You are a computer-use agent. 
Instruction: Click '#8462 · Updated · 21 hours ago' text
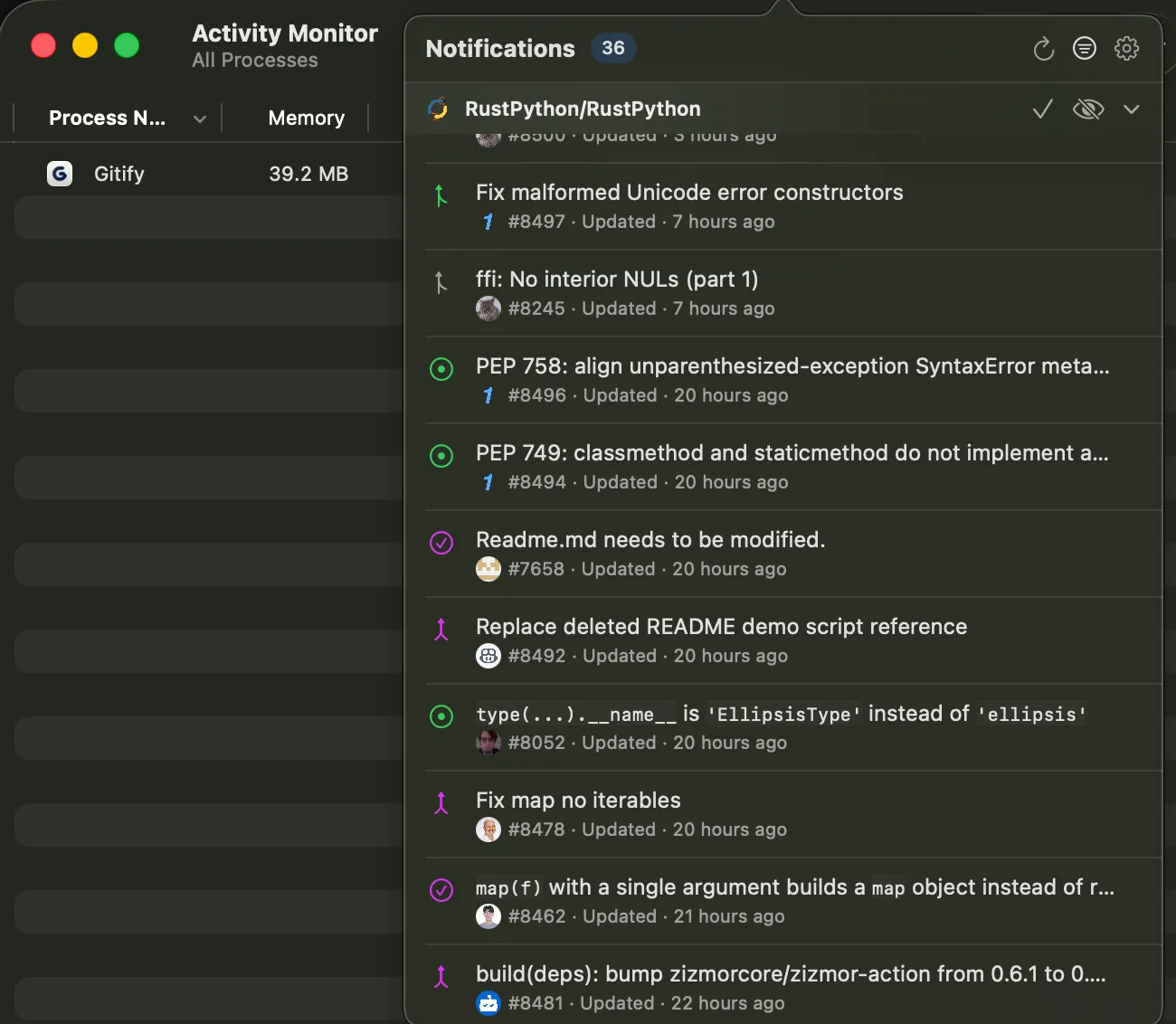(x=647, y=916)
